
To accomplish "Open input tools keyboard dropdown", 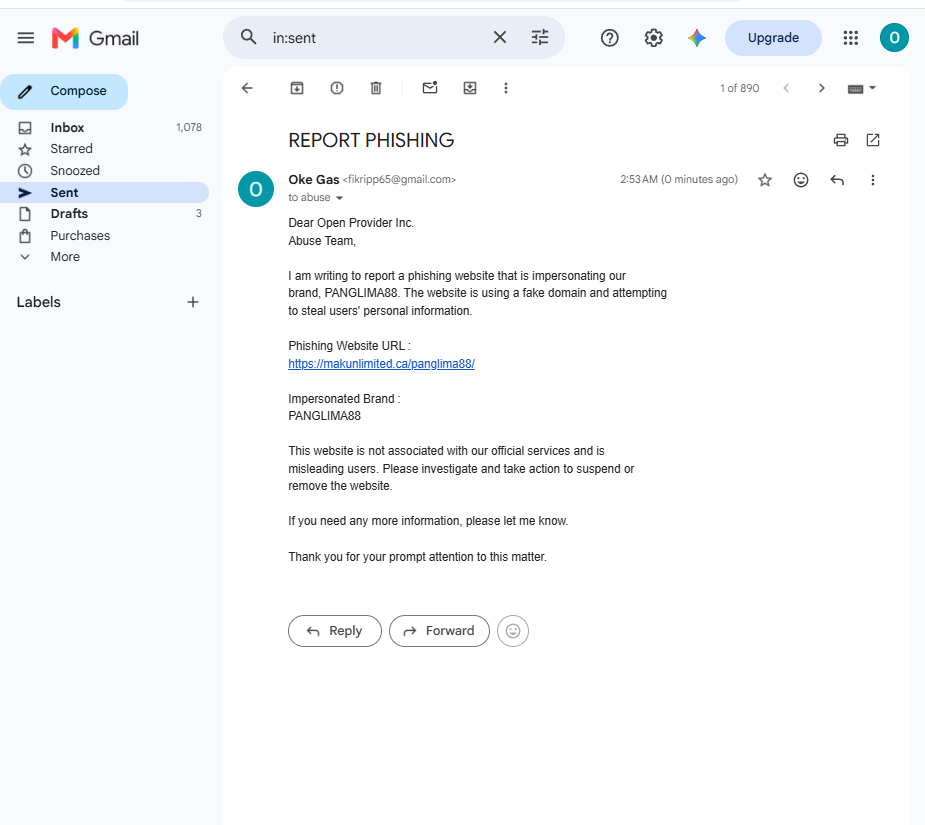I will tap(861, 89).
